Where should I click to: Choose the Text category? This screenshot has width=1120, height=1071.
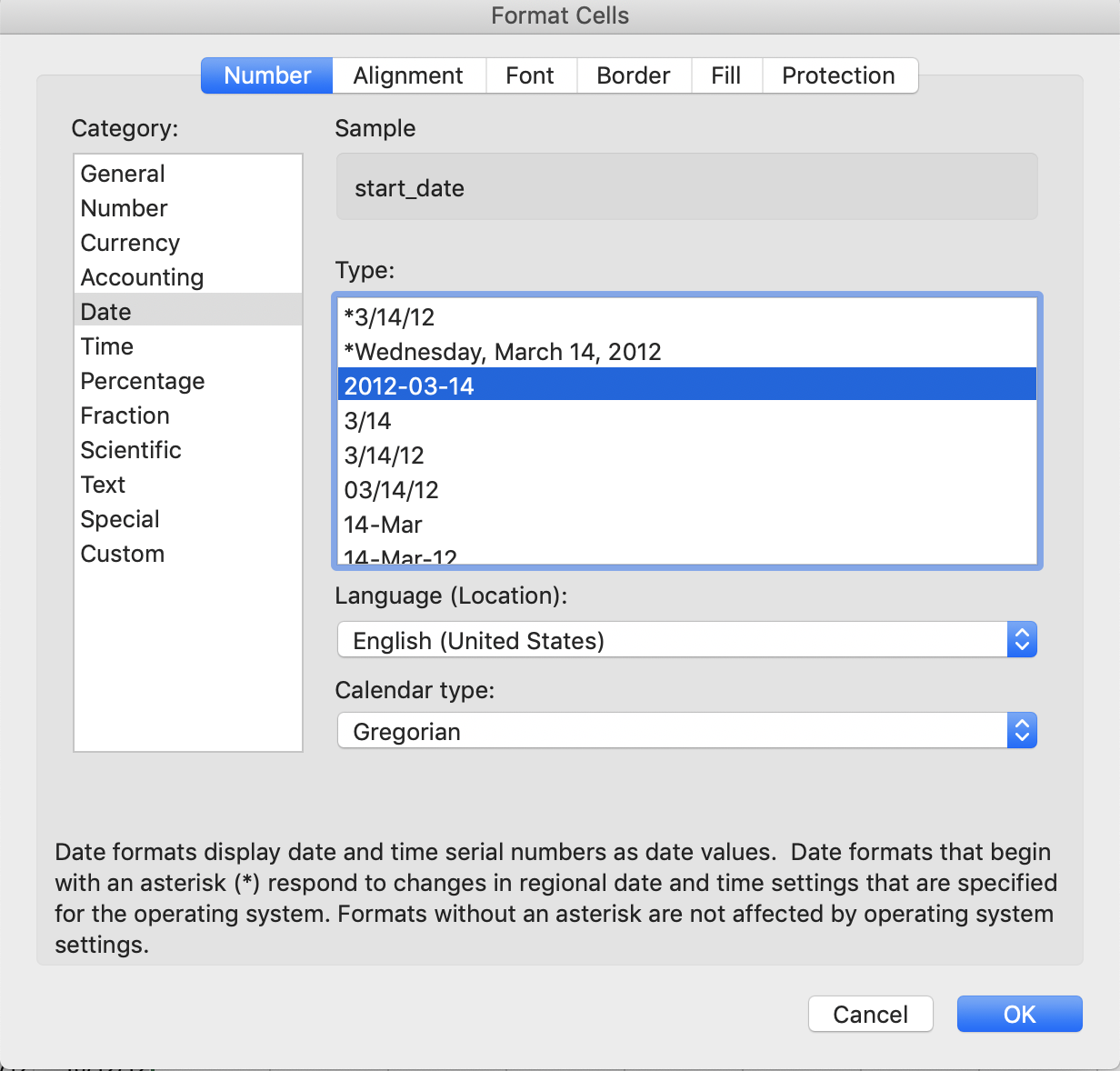click(188, 485)
